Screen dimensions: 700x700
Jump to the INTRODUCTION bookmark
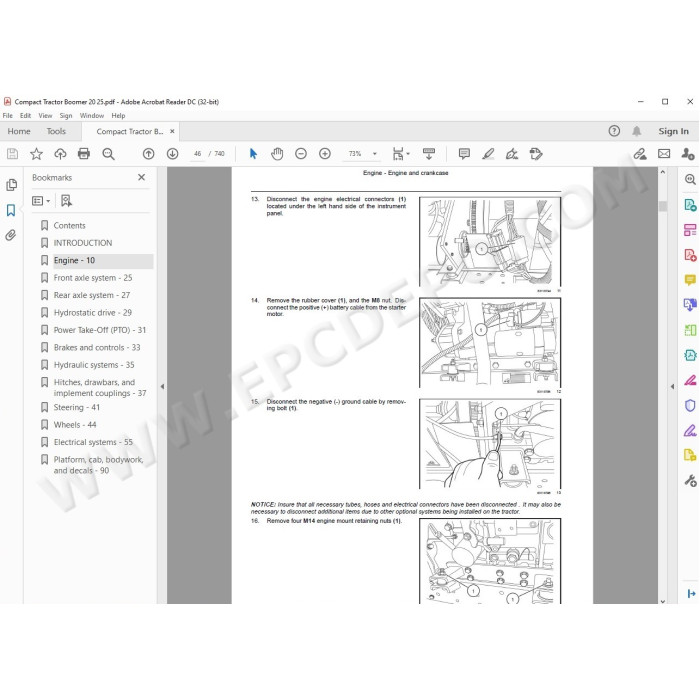coord(83,243)
